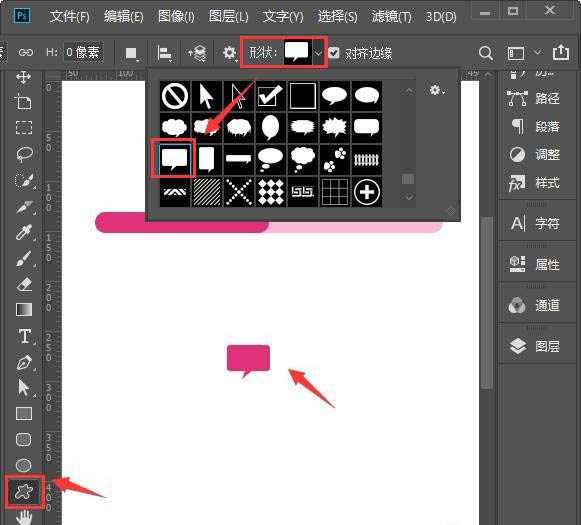
Task: Open the 图层(L) menu
Action: [229, 17]
